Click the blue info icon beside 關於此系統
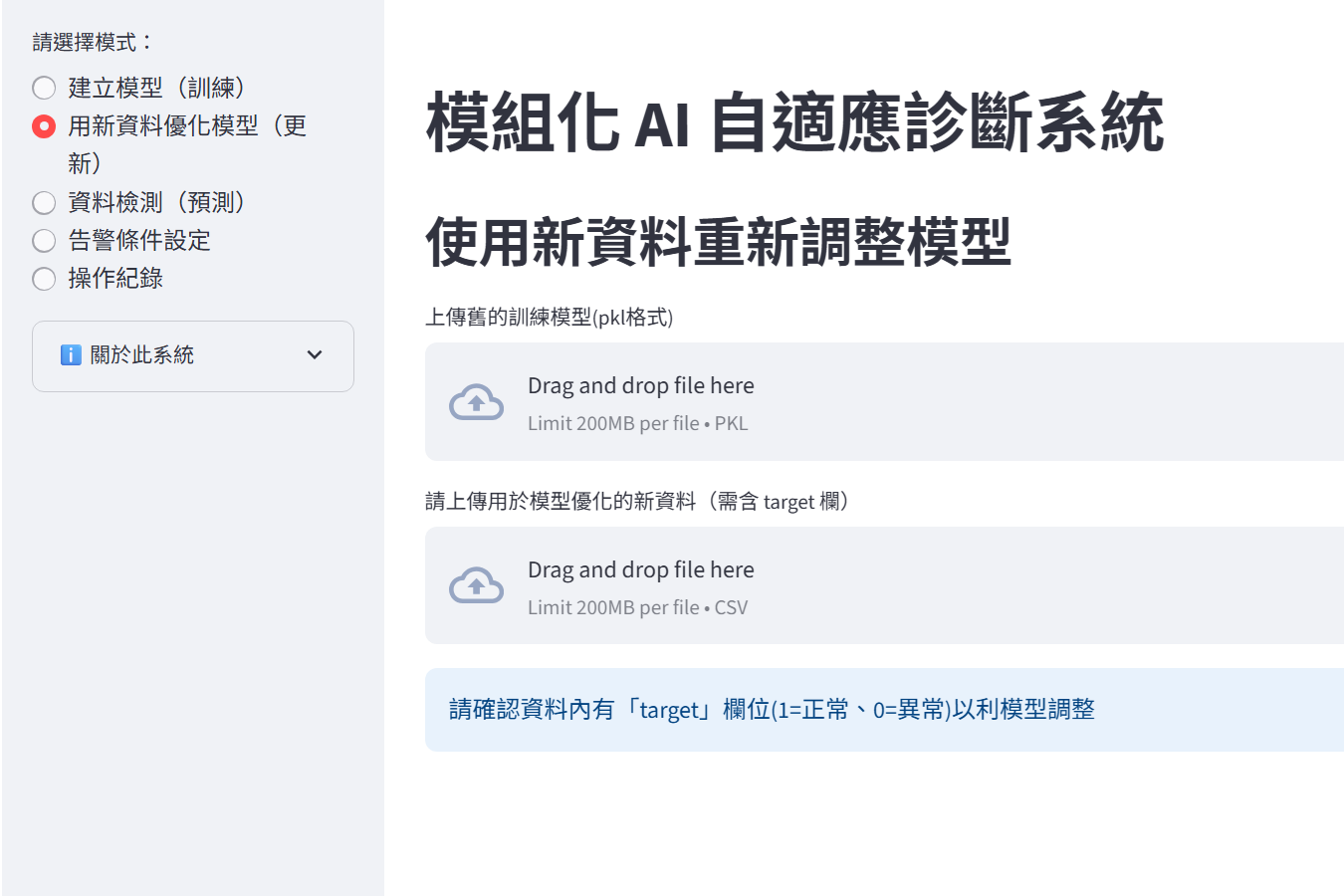The height and width of the screenshot is (896, 1344). coord(71,355)
